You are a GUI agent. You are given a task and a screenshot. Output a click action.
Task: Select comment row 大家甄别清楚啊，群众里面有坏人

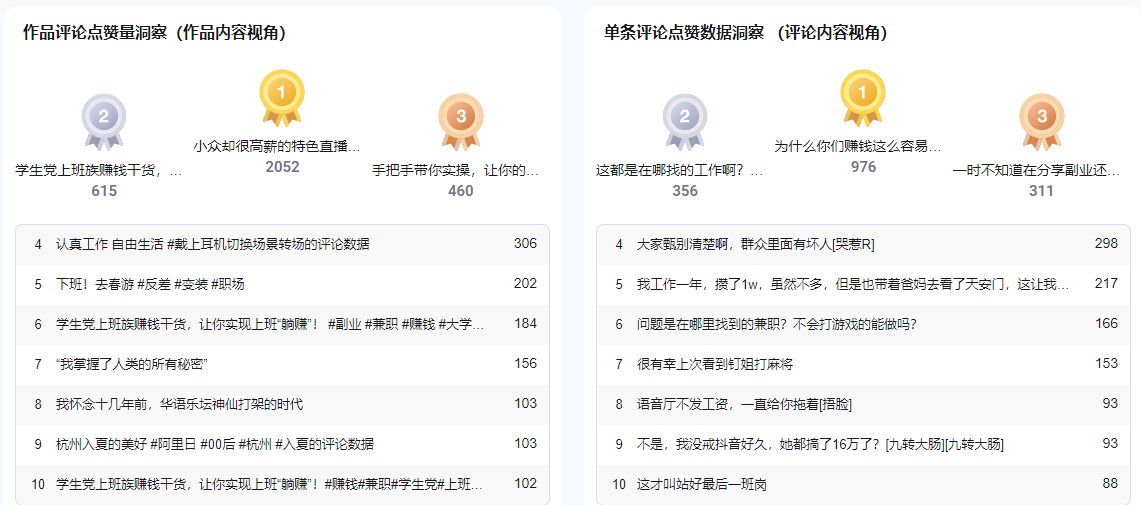756,244
